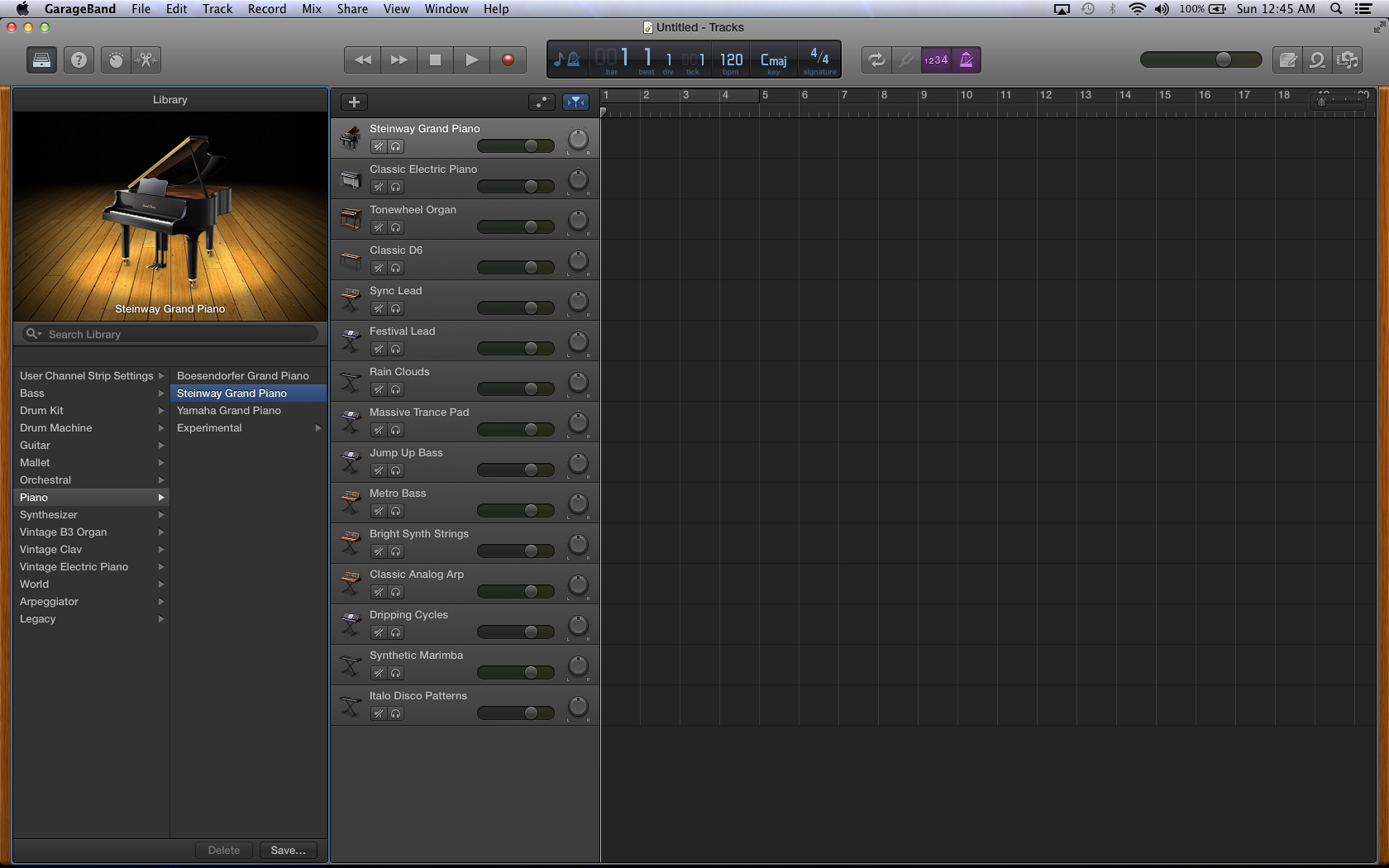Mute the Tonewheel Organ track
This screenshot has height=868, width=1389.
379,227
